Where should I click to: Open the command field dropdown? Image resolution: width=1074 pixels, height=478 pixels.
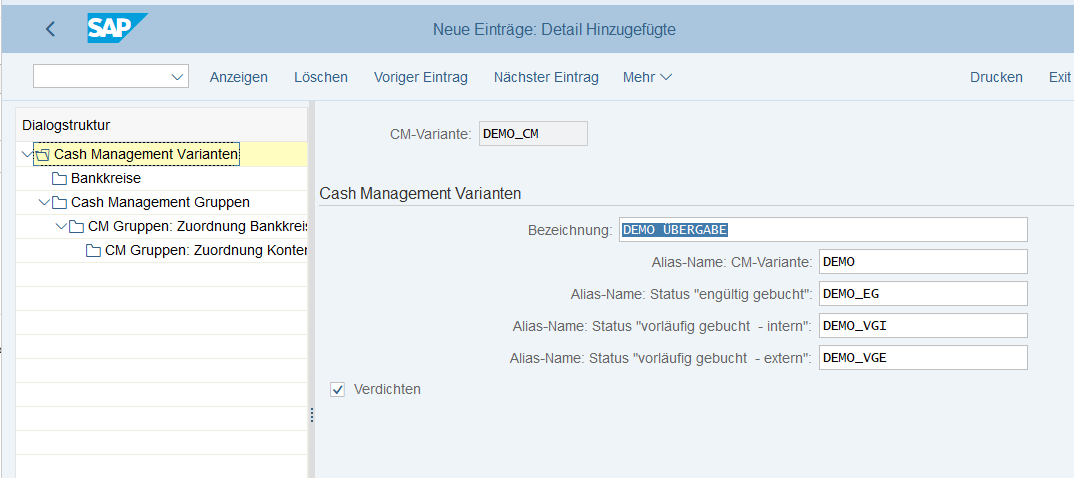[x=178, y=77]
